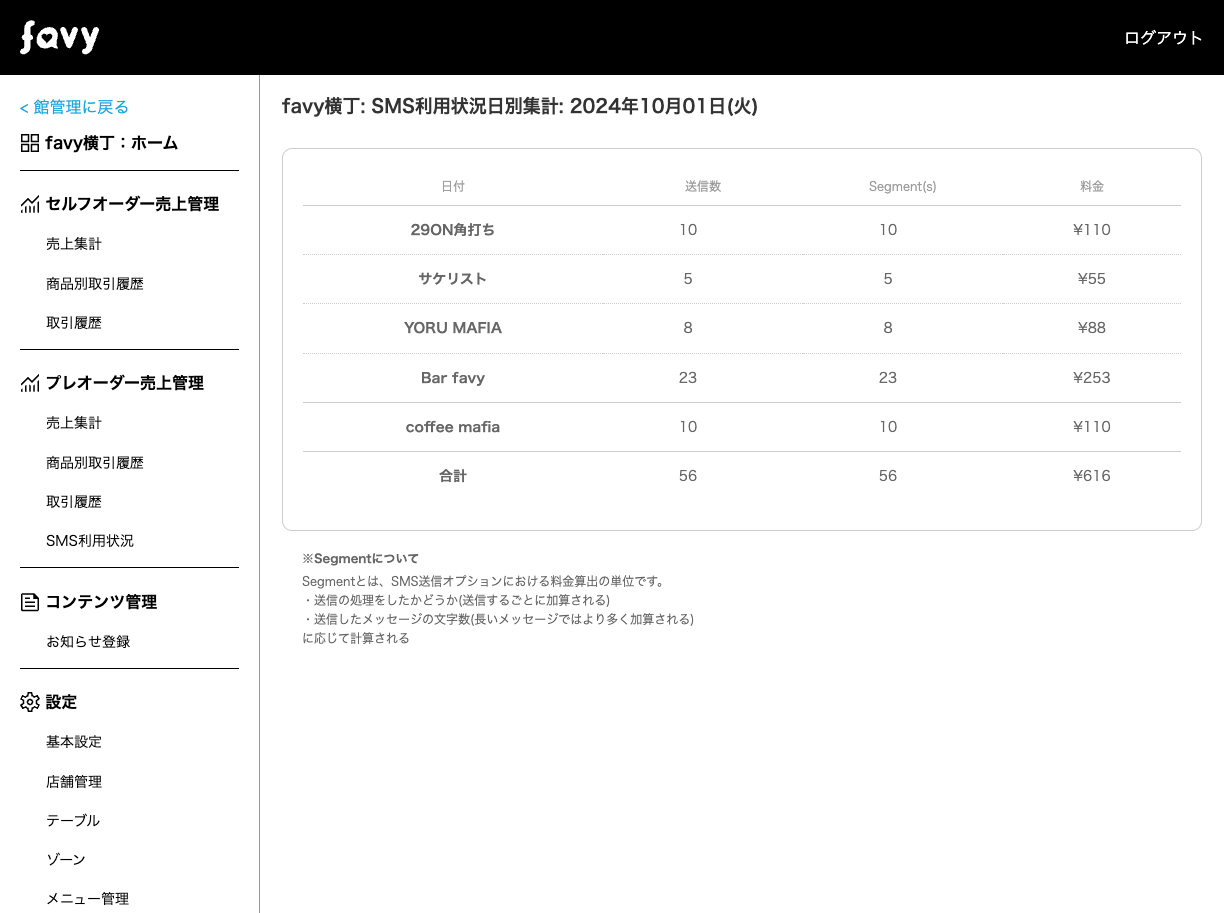Click the ¥110 fee for 29ON角打ち
Screen dimensions: 1224x913
click(x=1092, y=230)
